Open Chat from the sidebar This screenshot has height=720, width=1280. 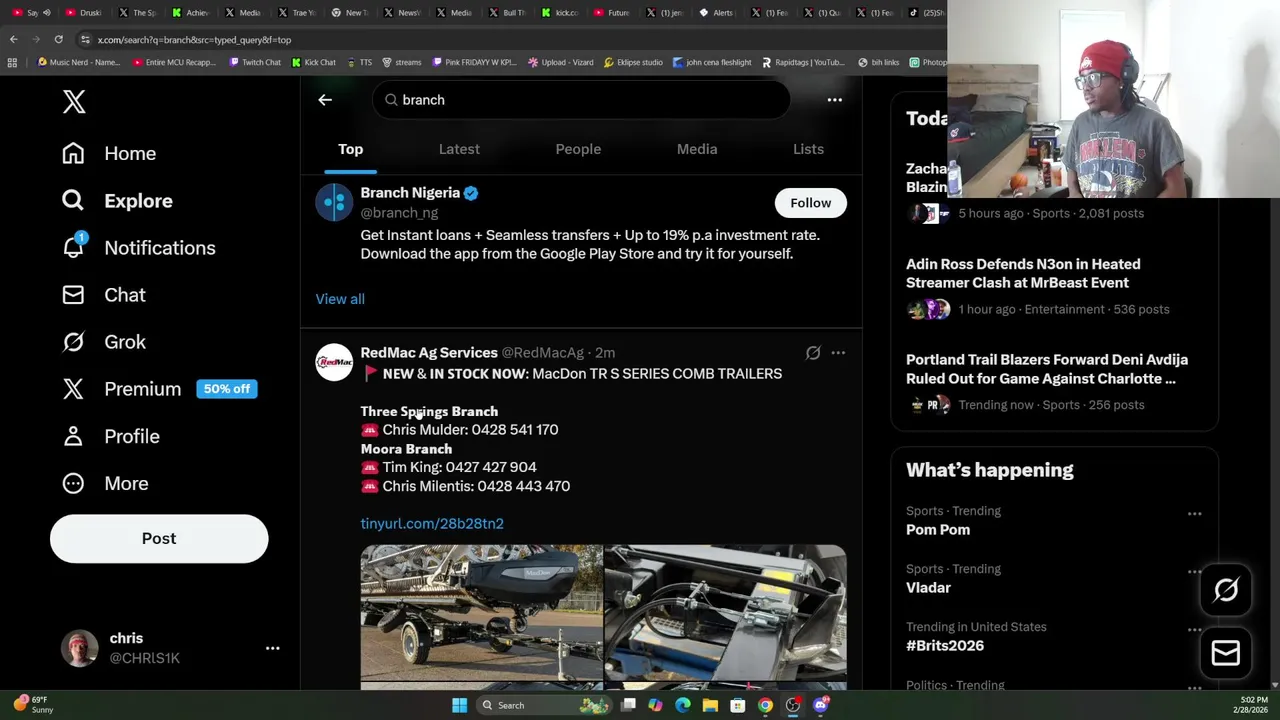click(x=104, y=295)
